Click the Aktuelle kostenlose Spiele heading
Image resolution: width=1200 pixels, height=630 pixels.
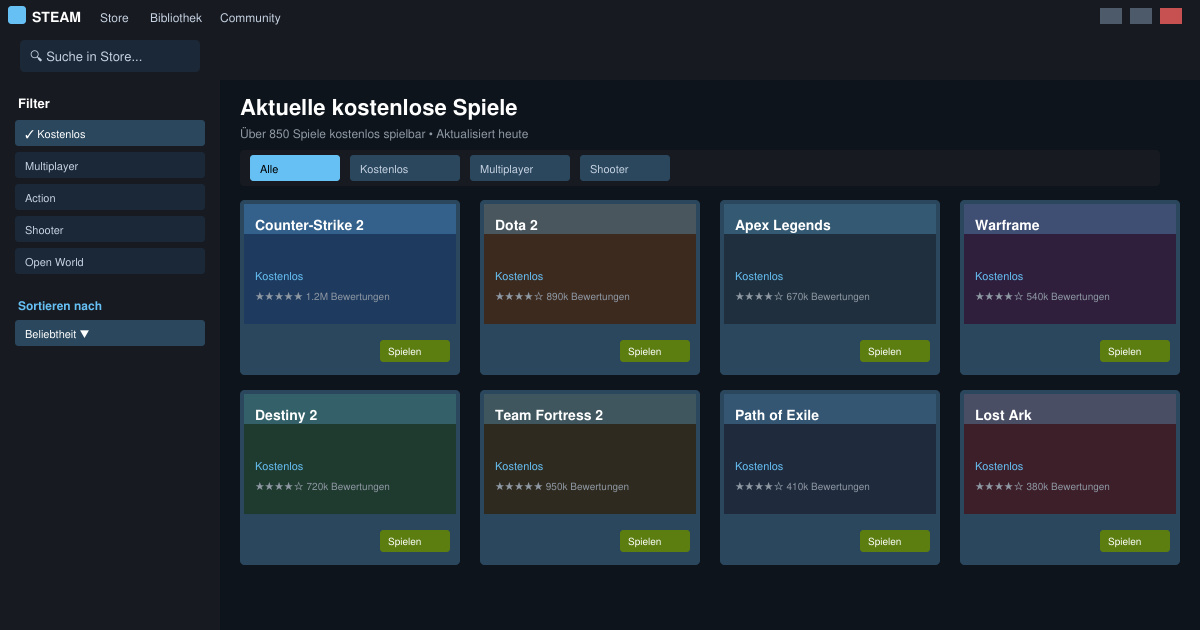click(x=379, y=108)
